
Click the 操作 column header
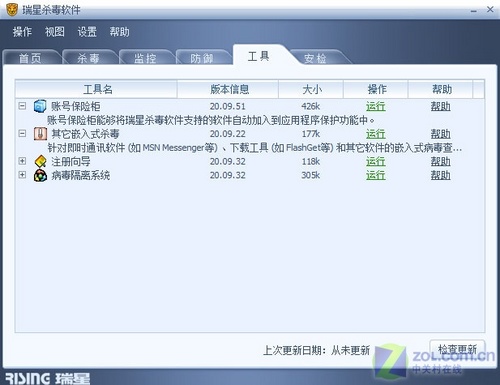coord(376,89)
